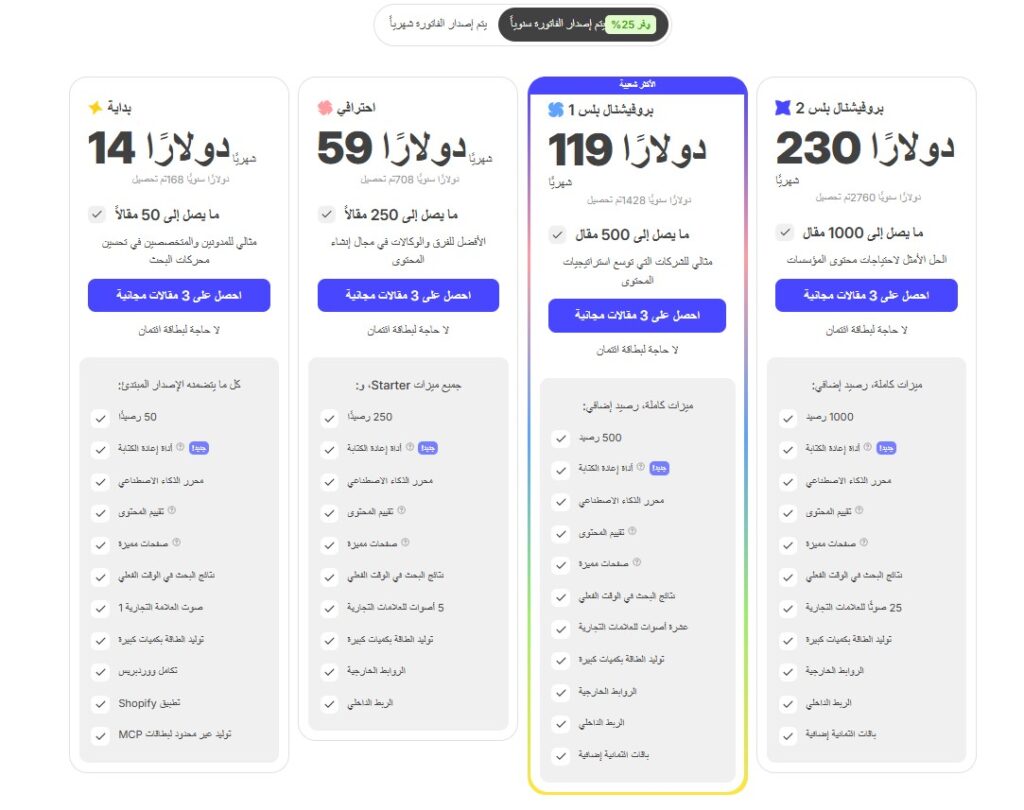Screen dimensions: 1024x810
Task: Click the info icon next to تقييم المحتوى in the احترافي plan
Action: tap(402, 511)
